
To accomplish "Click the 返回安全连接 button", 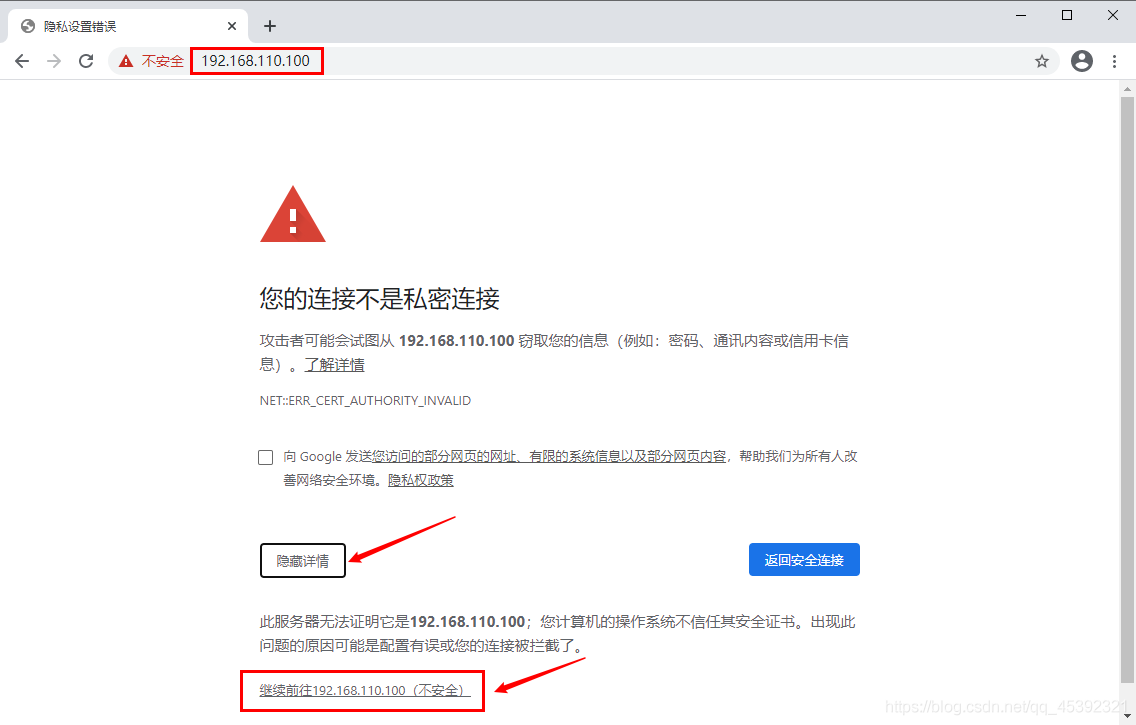I will click(804, 560).
